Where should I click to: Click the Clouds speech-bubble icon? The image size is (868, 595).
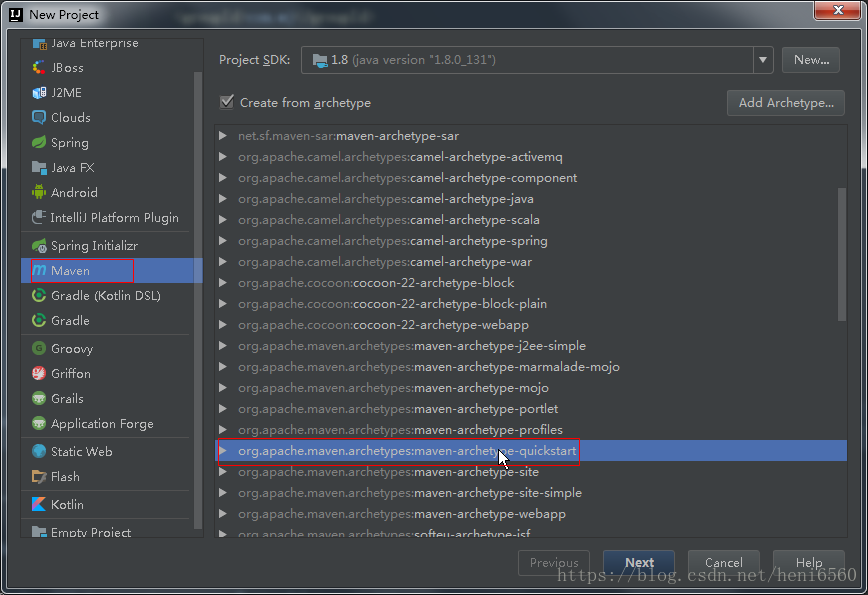39,117
